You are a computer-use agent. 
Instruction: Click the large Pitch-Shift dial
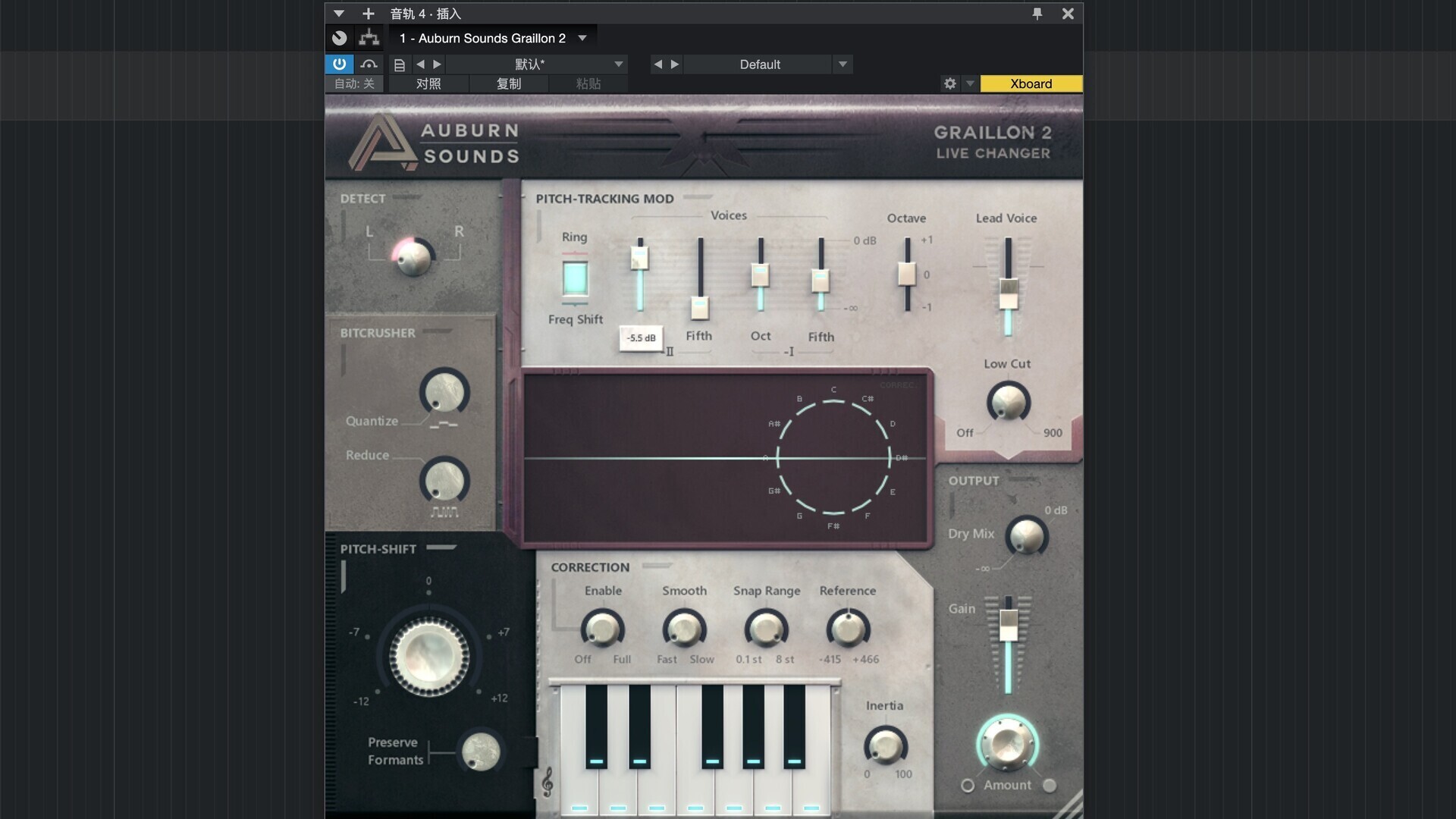point(429,656)
